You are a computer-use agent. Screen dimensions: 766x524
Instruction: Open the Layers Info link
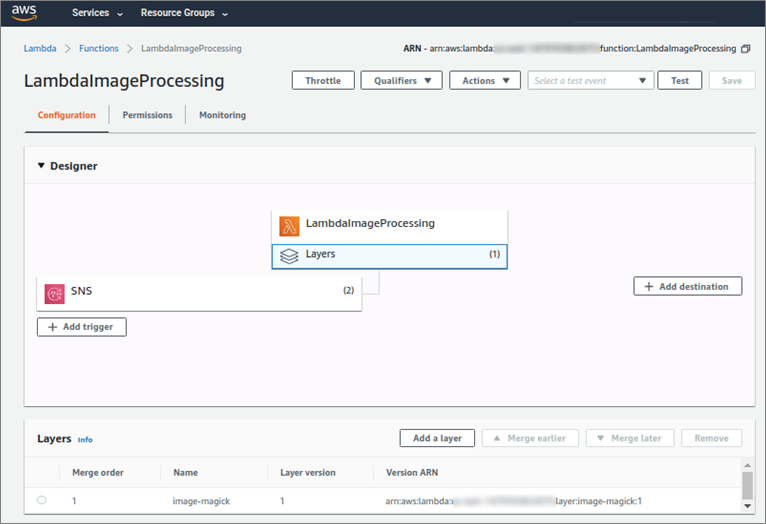tap(85, 440)
